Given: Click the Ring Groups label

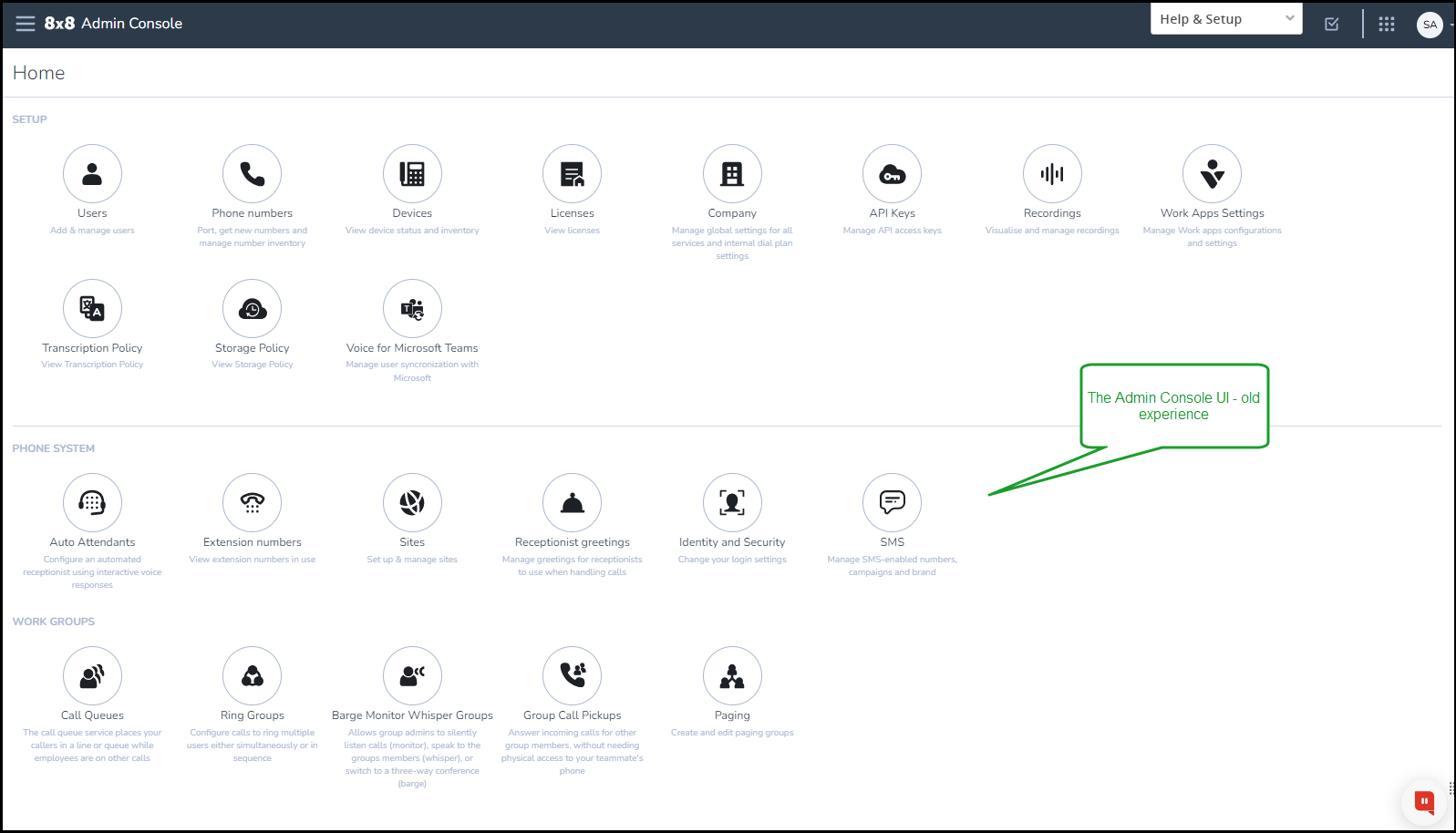Looking at the screenshot, I should [x=253, y=715].
